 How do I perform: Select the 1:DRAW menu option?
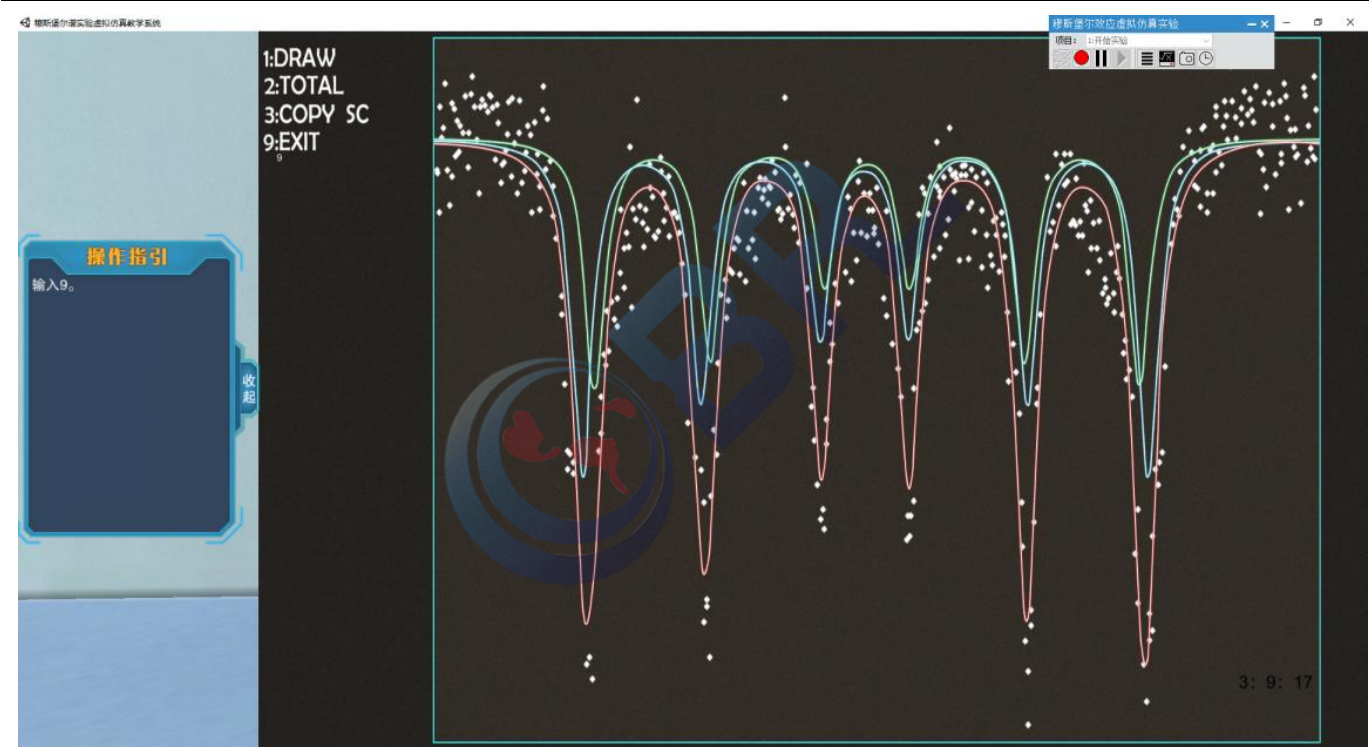tap(299, 59)
